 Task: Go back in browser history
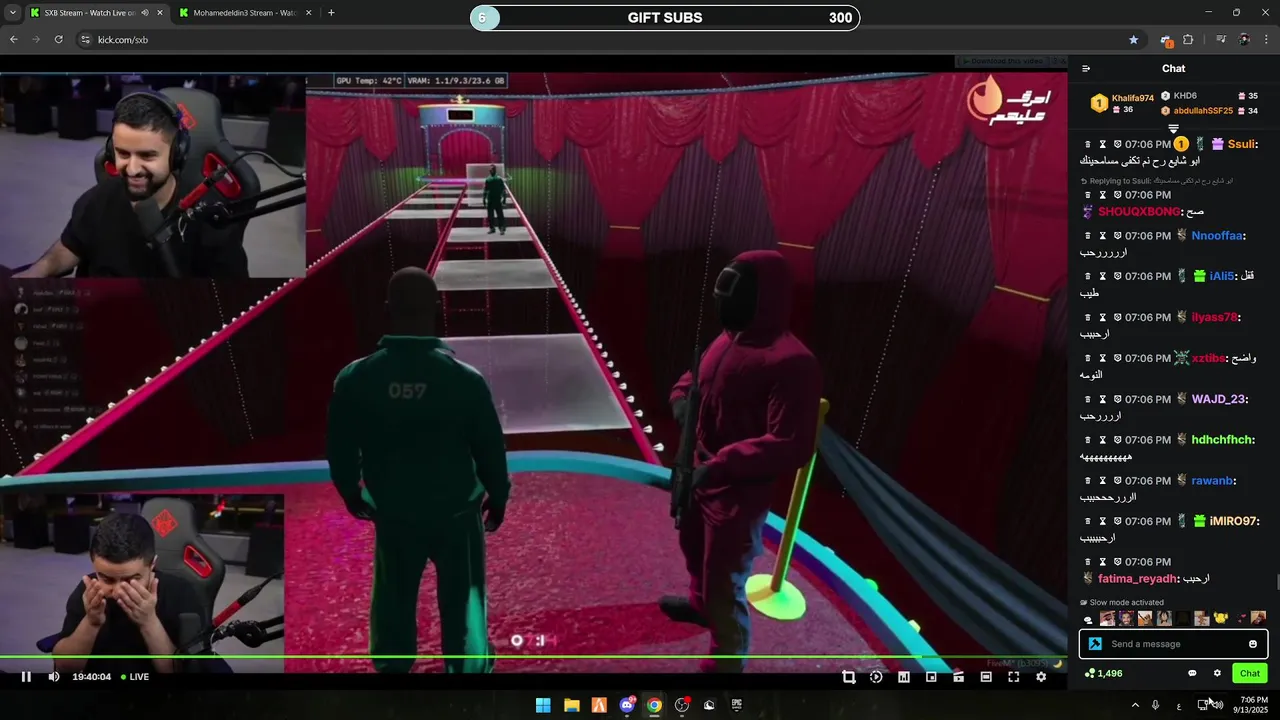[14, 39]
